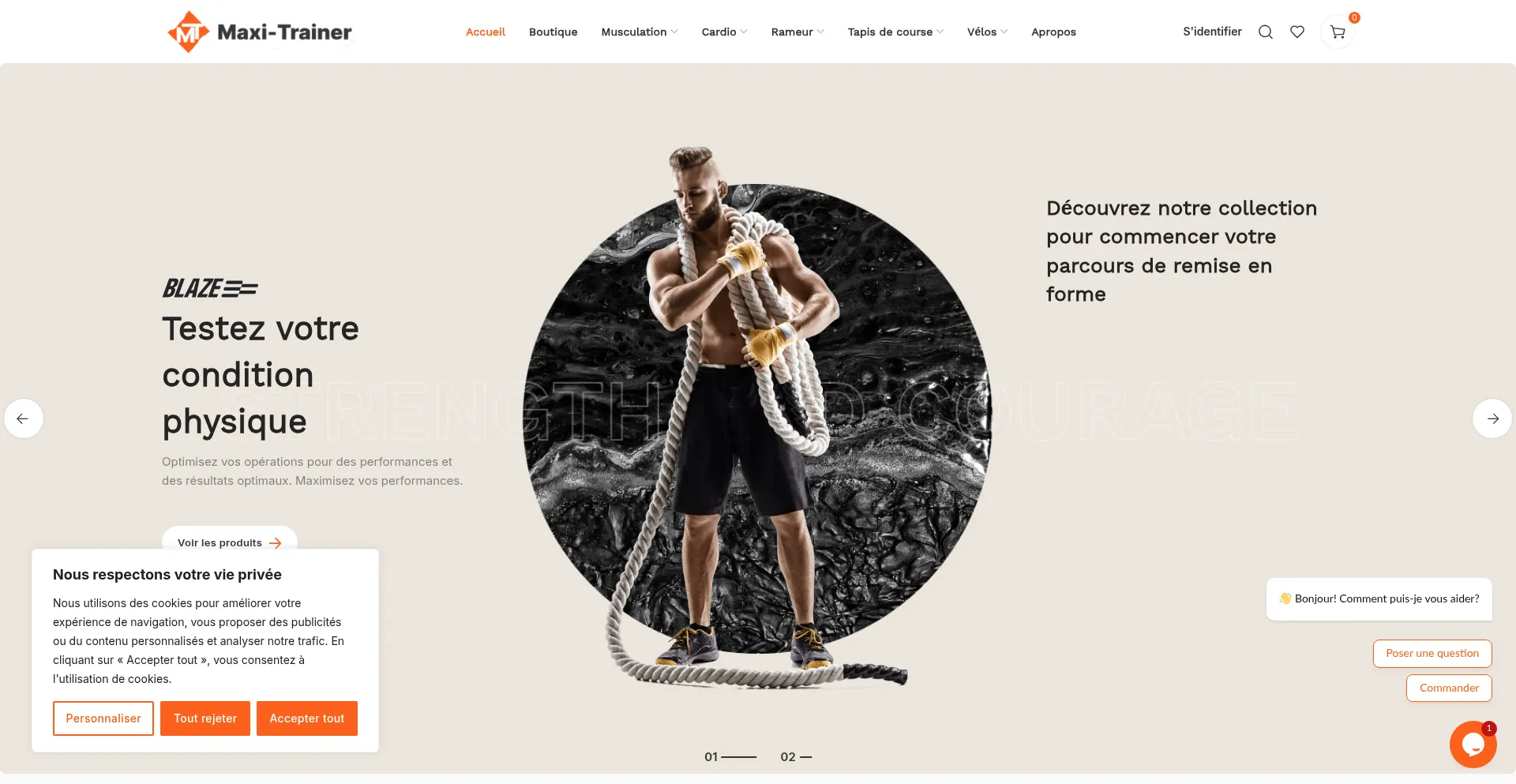
Task: Choose the Poser une question chat option
Action: click(x=1432, y=654)
